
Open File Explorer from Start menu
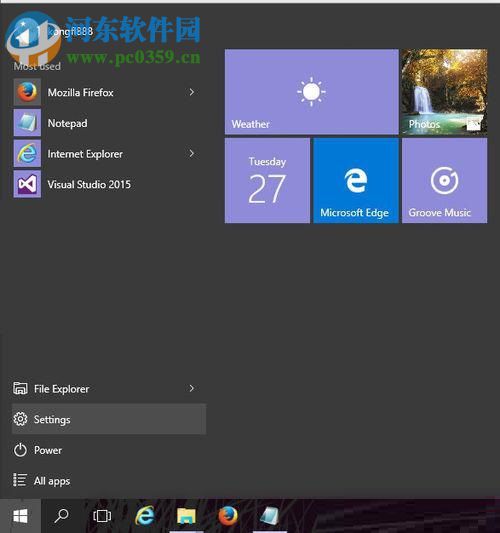(x=109, y=388)
